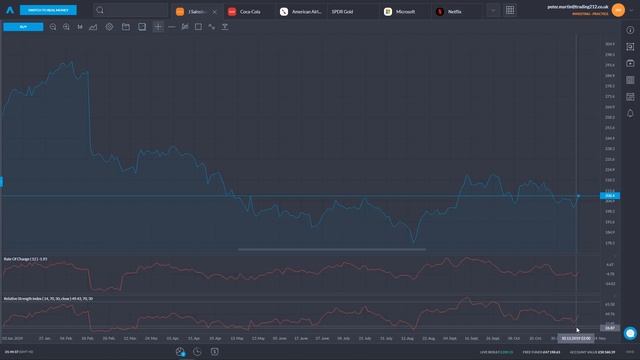This screenshot has width=640, height=360.
Task: Click the zoom in magnifier icon
Action: [x=66, y=27]
